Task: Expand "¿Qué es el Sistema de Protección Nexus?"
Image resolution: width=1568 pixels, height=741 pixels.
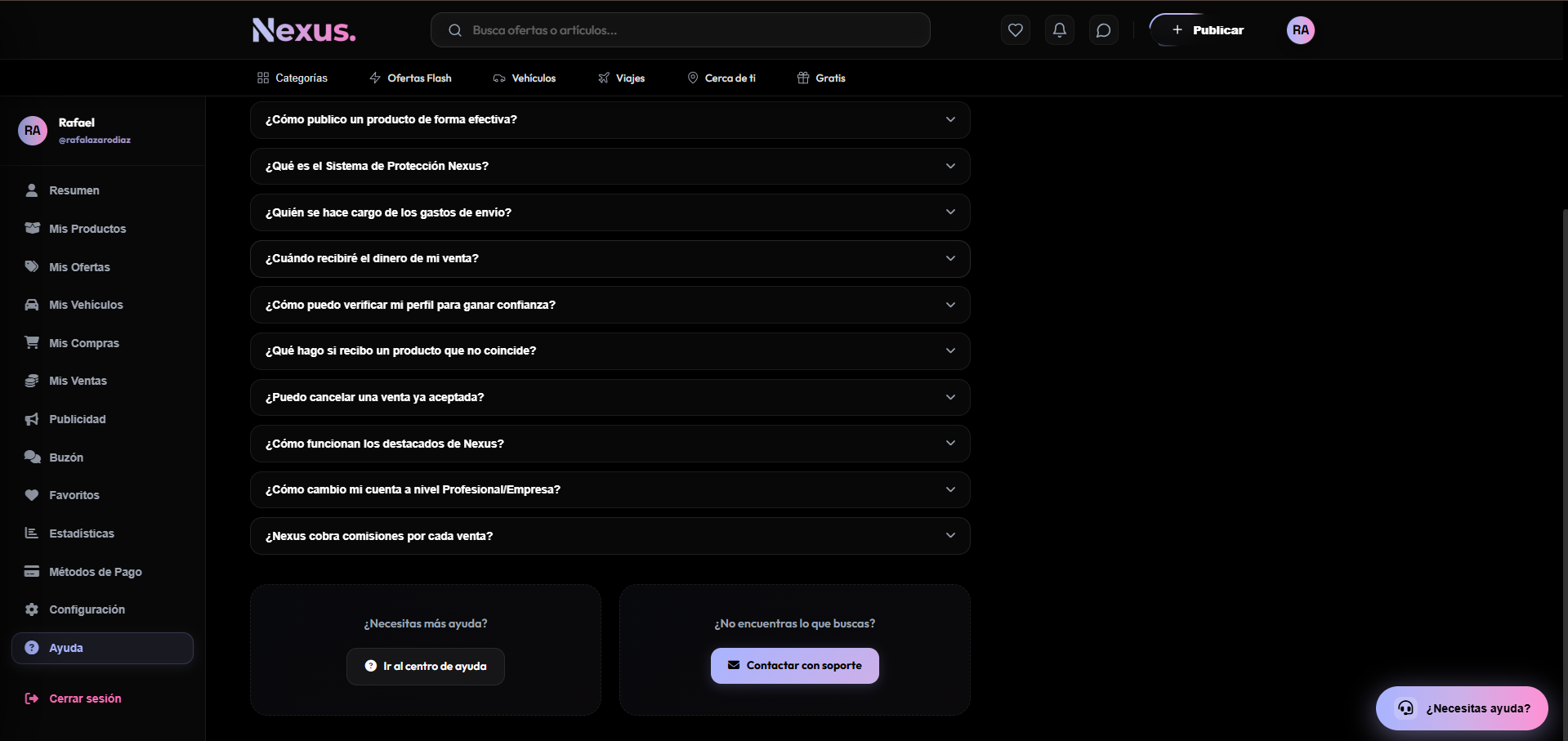Action: click(610, 166)
